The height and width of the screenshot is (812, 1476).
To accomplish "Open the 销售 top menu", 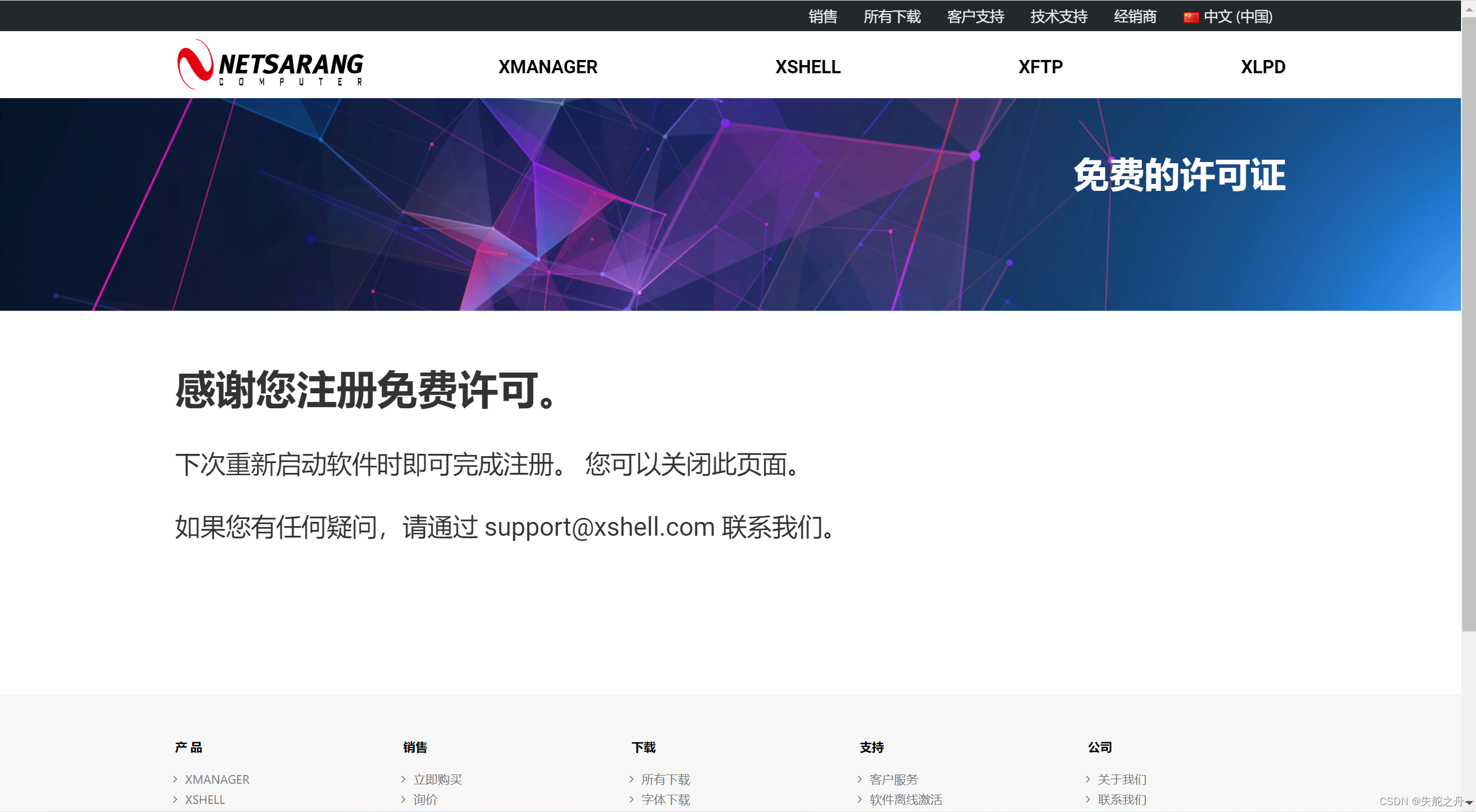I will coord(823,17).
